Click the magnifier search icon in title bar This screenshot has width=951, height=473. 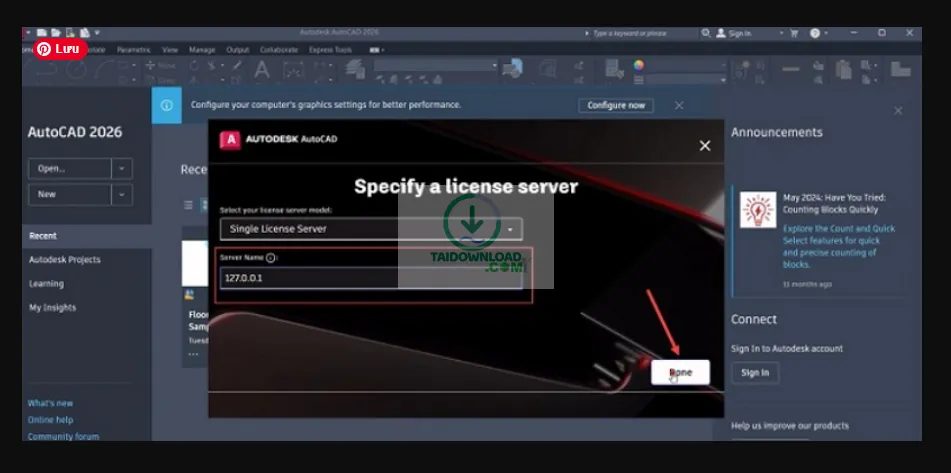(706, 33)
